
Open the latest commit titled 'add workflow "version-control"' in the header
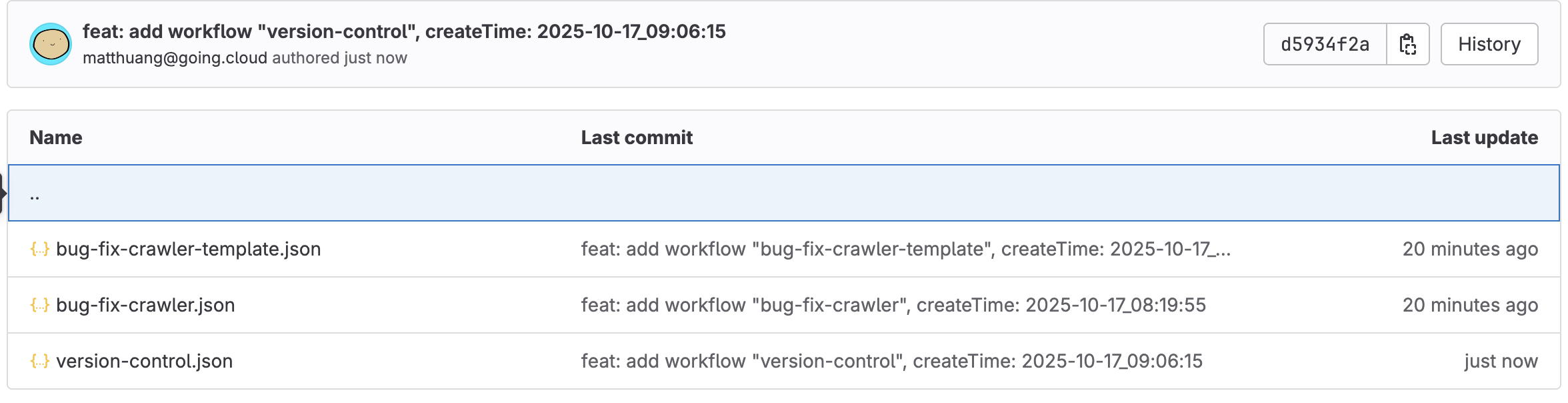[404, 31]
